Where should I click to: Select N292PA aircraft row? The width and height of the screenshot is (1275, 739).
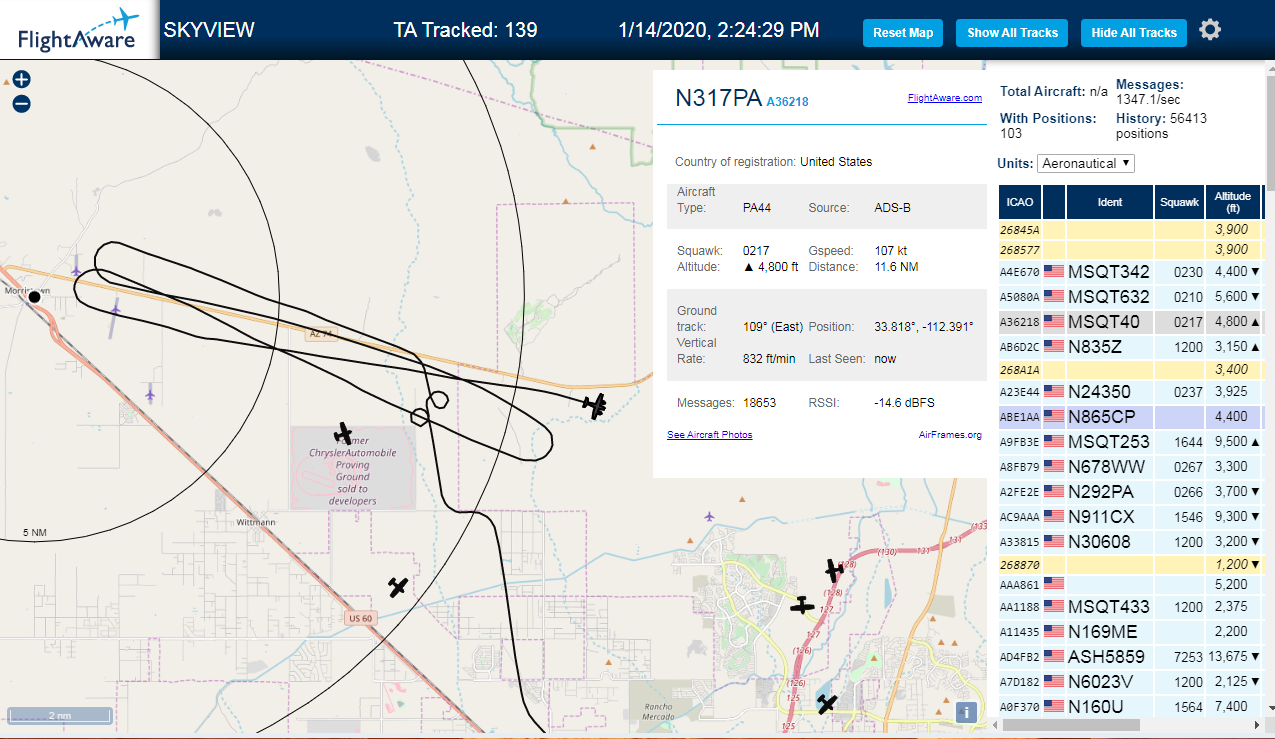1130,492
